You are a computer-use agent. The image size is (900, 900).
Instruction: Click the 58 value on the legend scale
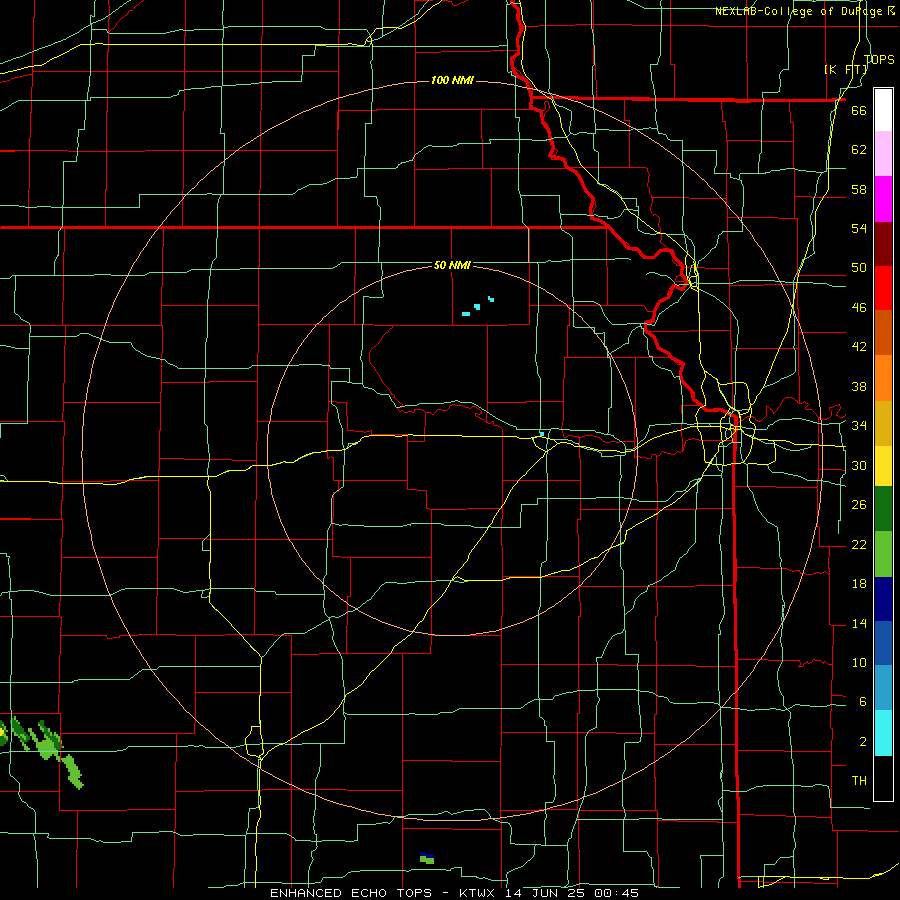859,189
